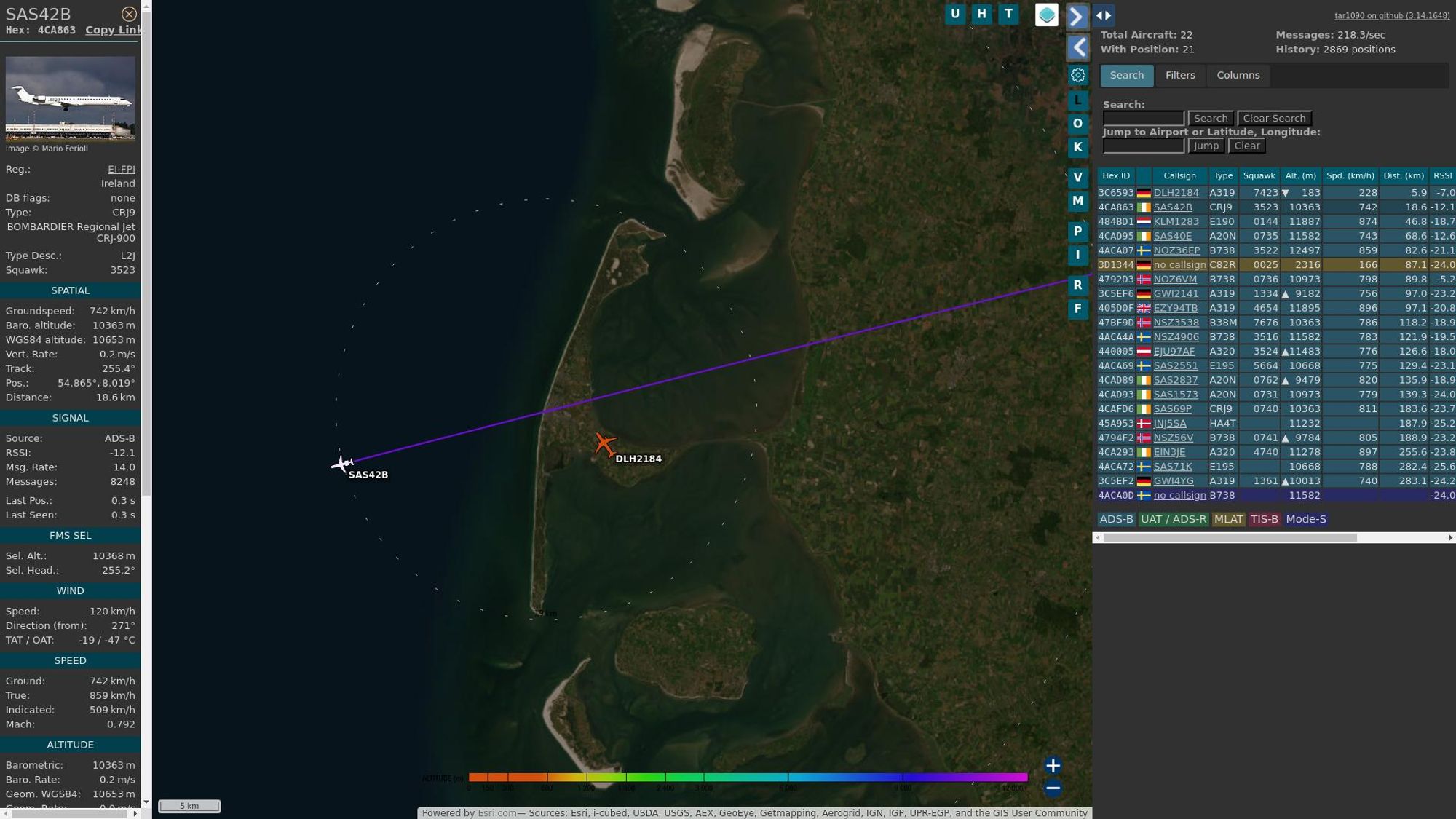Image resolution: width=1456 pixels, height=819 pixels.
Task: Toggle ADS-B filter button
Action: pyautogui.click(x=1116, y=519)
